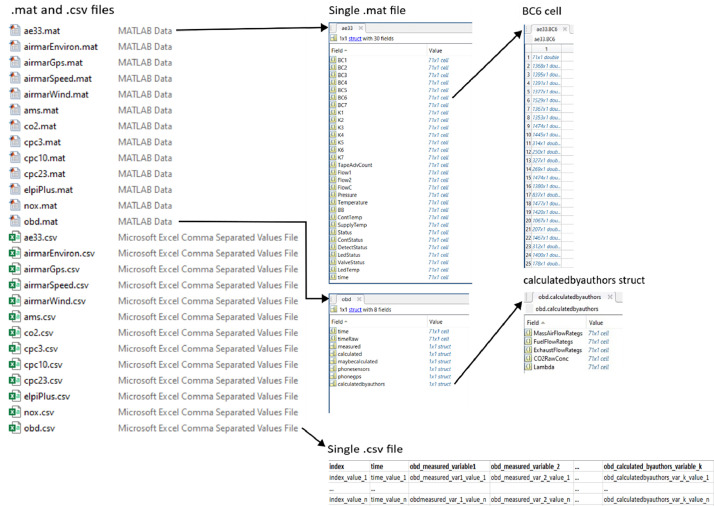
Task: Click the nox.mat file icon
Action: 15,205
